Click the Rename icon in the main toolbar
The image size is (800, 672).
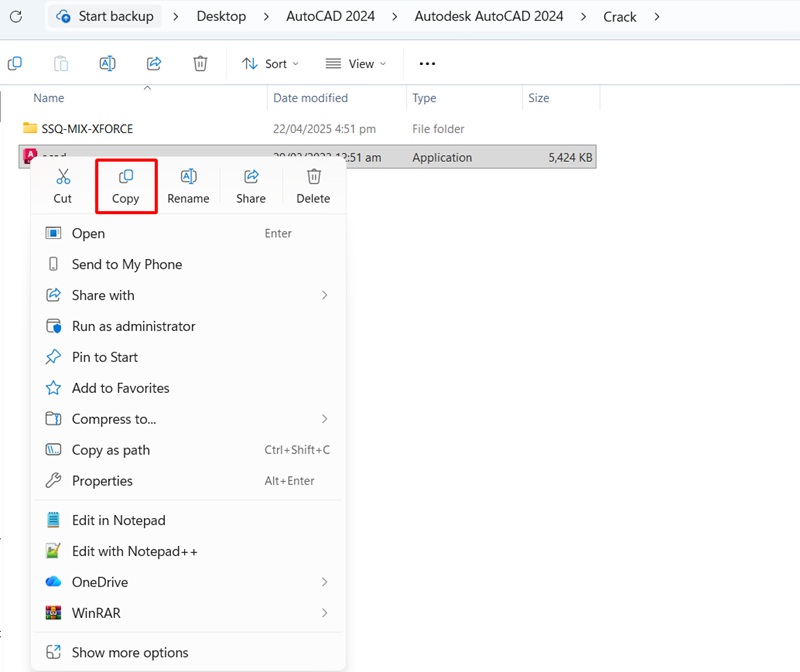106,63
